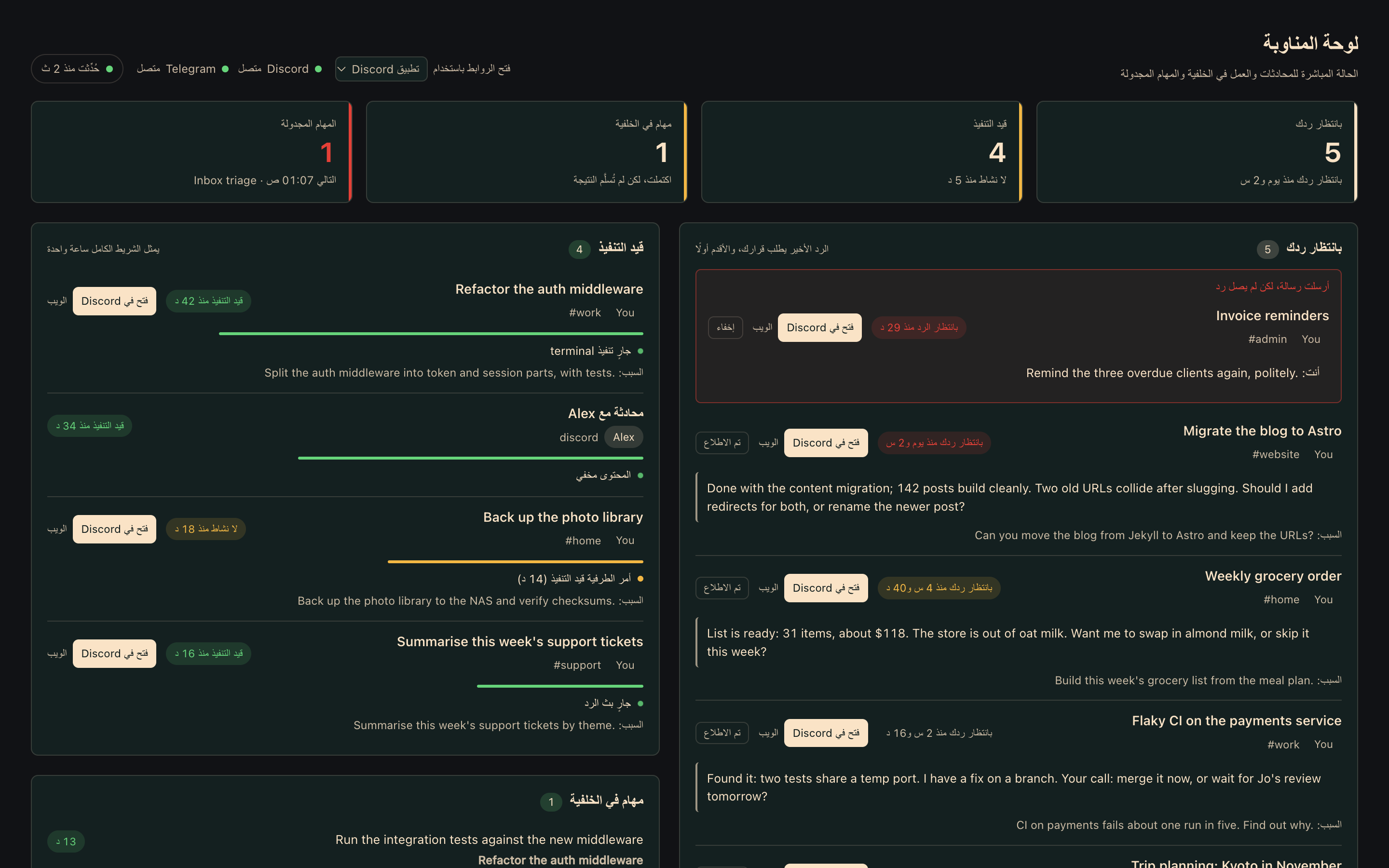Image resolution: width=1389 pixels, height=868 pixels.
Task: Click the 42-minute in-progress status badge
Action: pos(208,301)
